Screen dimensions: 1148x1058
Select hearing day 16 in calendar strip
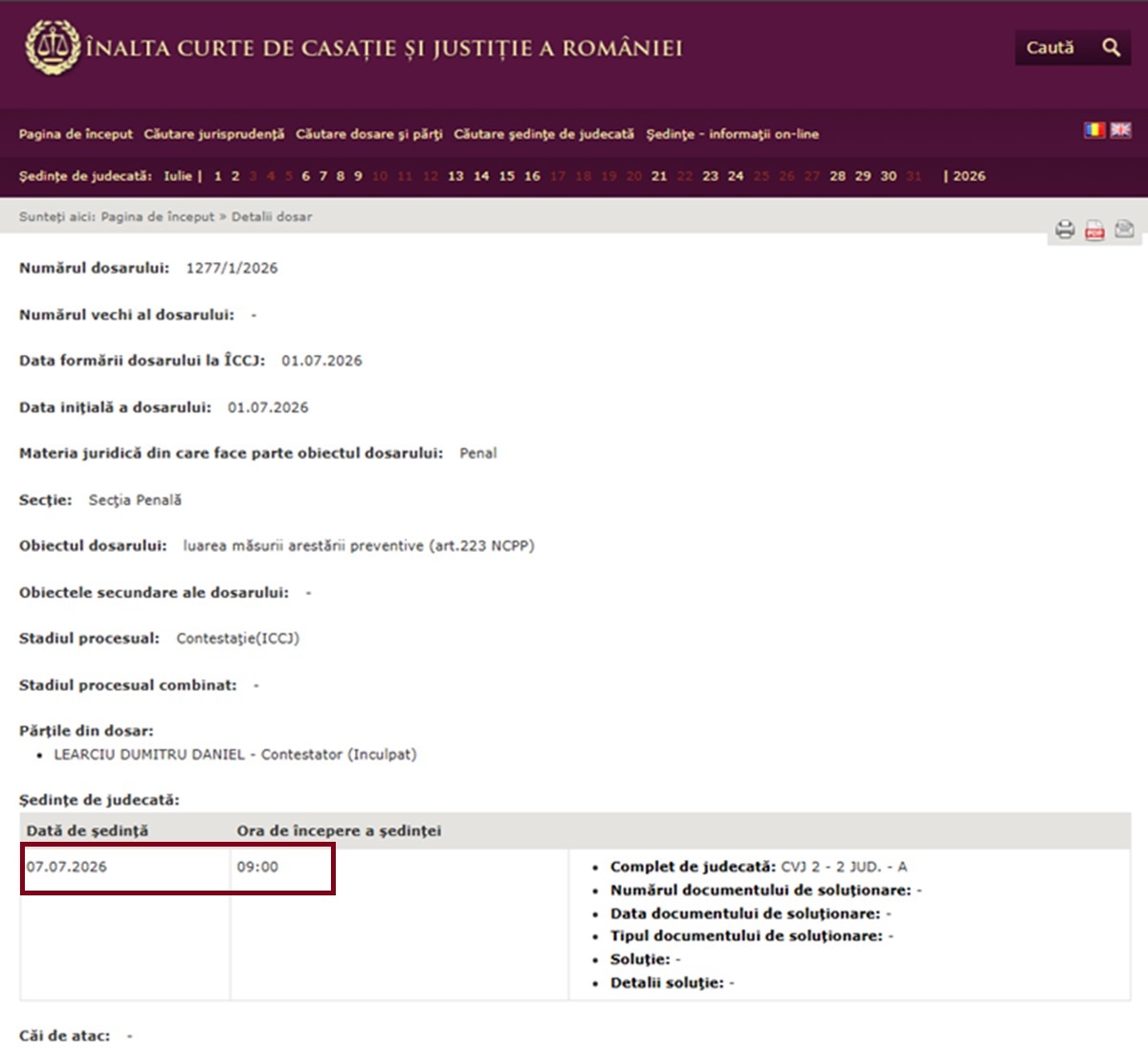[532, 176]
